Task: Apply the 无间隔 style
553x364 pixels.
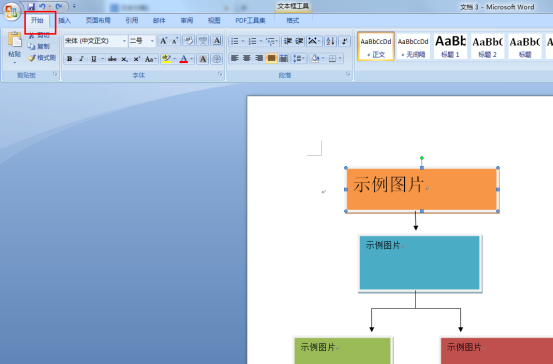Action: pyautogui.click(x=413, y=46)
